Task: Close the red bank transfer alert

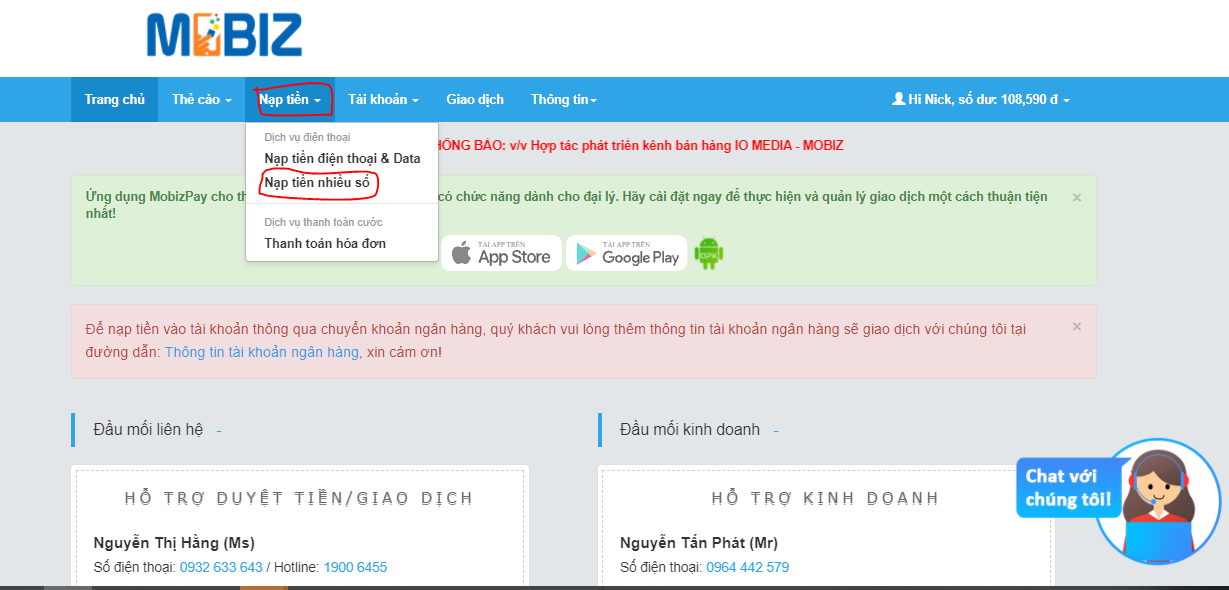Action: point(1076,327)
